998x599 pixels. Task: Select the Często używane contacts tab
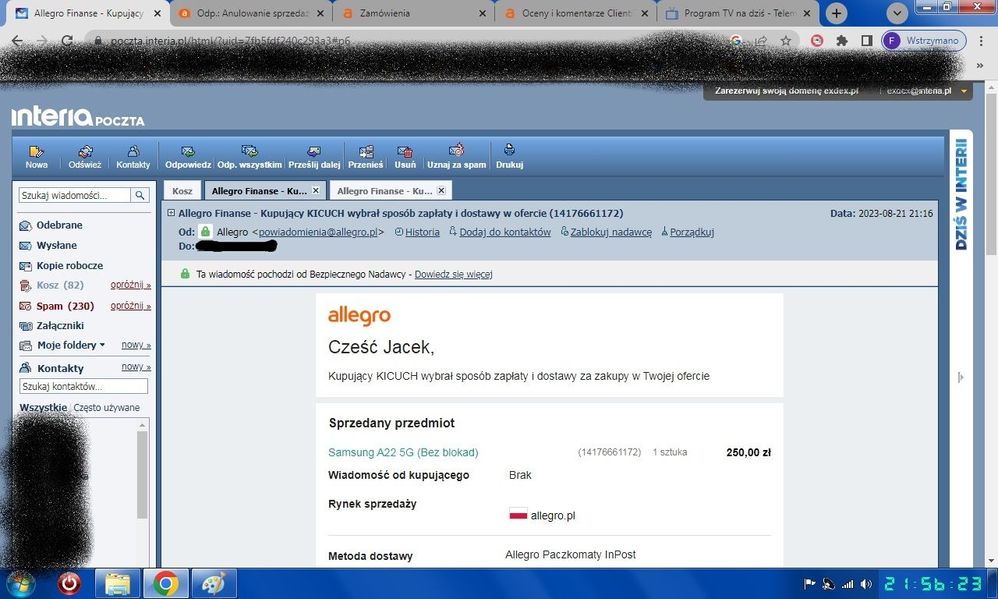(106, 407)
